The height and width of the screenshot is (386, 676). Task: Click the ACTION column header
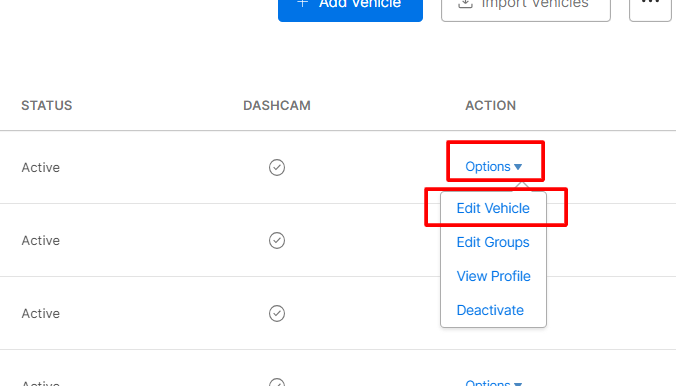click(490, 105)
